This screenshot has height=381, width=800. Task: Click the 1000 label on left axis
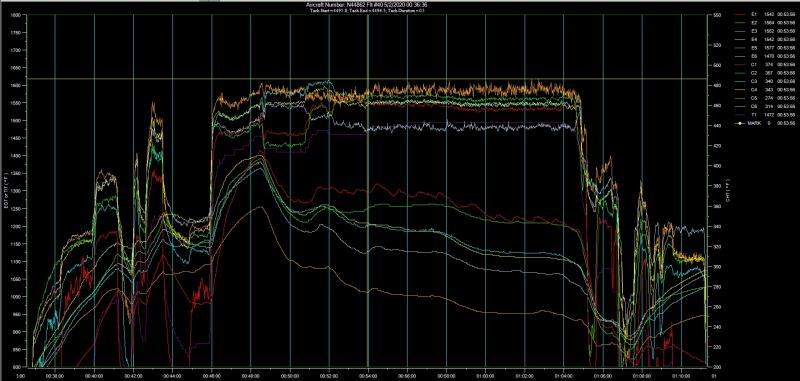point(15,297)
